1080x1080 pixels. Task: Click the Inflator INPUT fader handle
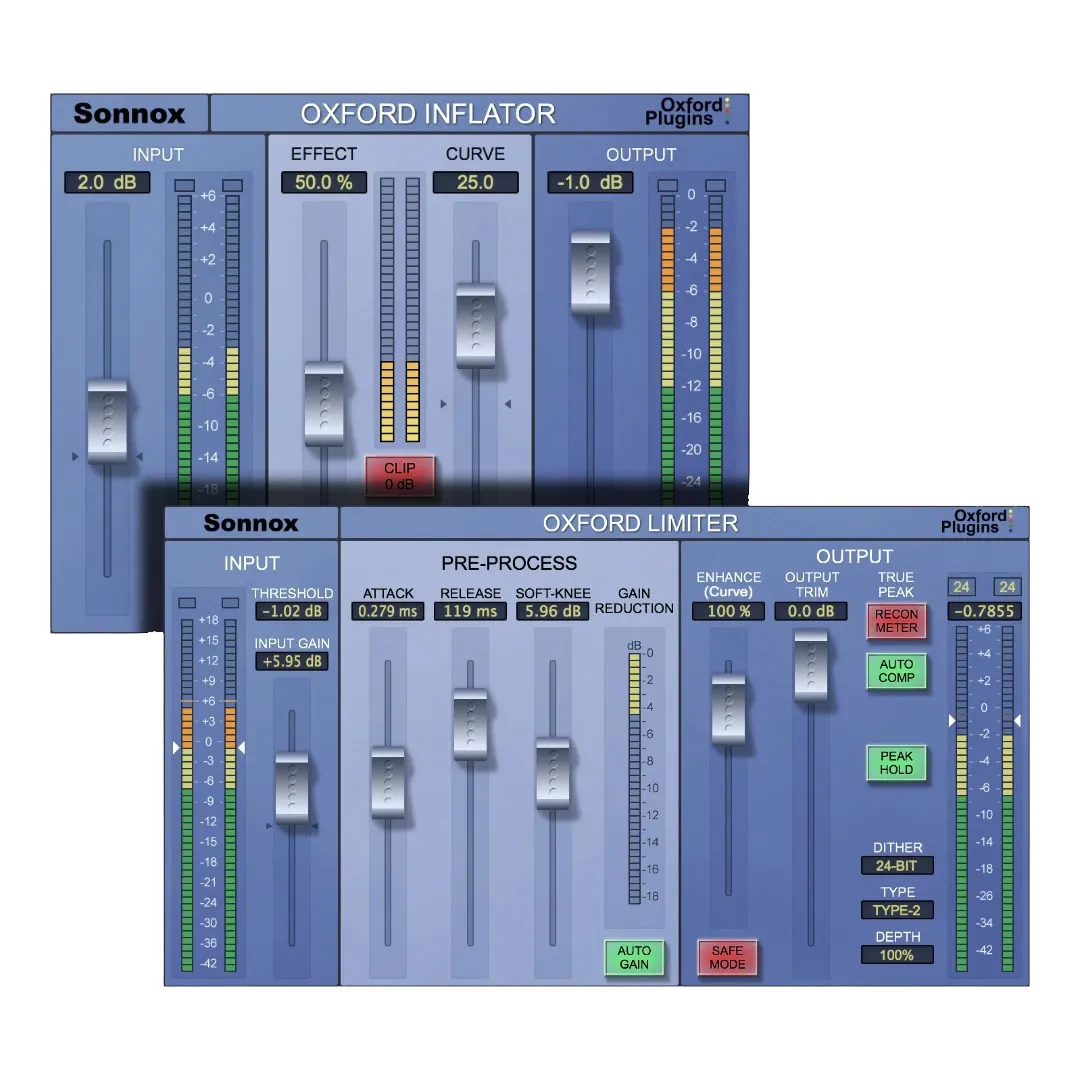(x=107, y=420)
